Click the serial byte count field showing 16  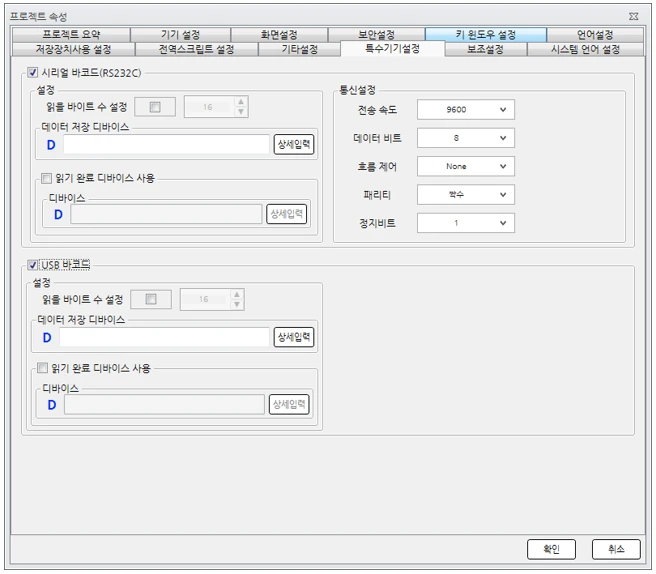209,107
